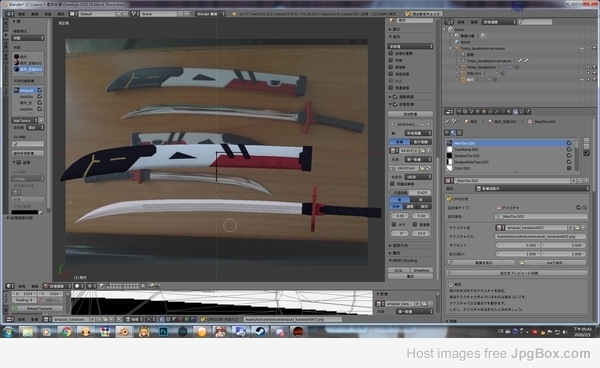Show other data textures context icon
600x368 pixels.
[x=460, y=133]
